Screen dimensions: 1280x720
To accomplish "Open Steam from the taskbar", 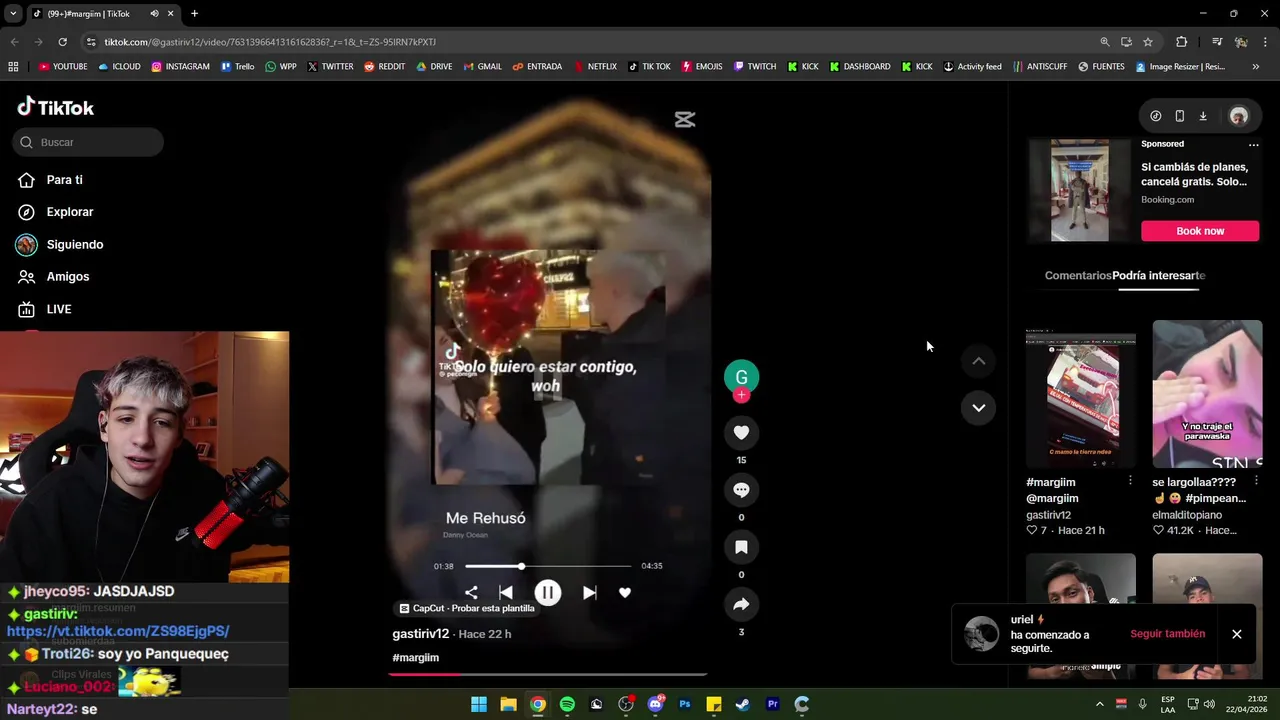I will (743, 704).
